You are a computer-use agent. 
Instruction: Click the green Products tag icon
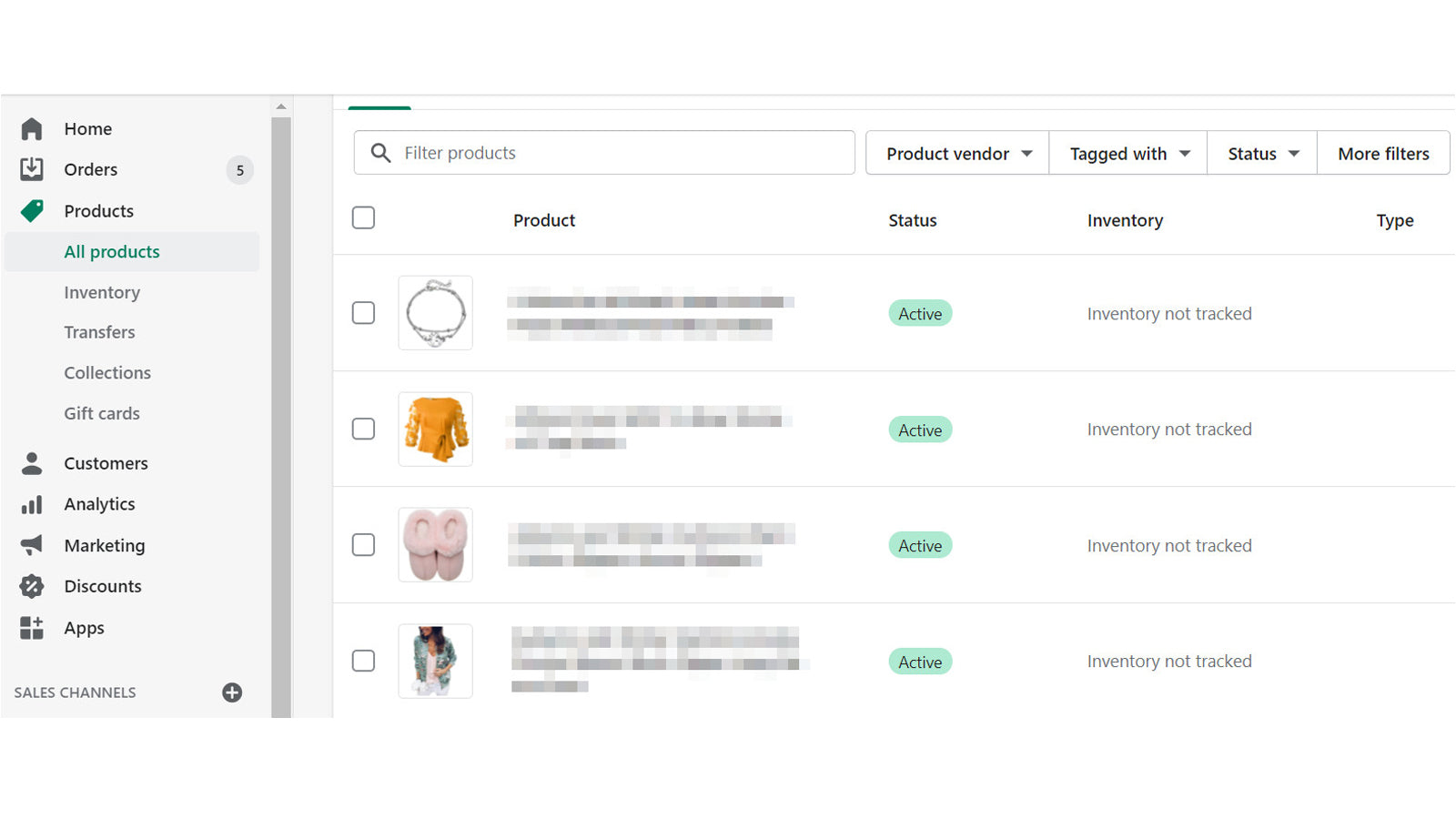tap(32, 211)
